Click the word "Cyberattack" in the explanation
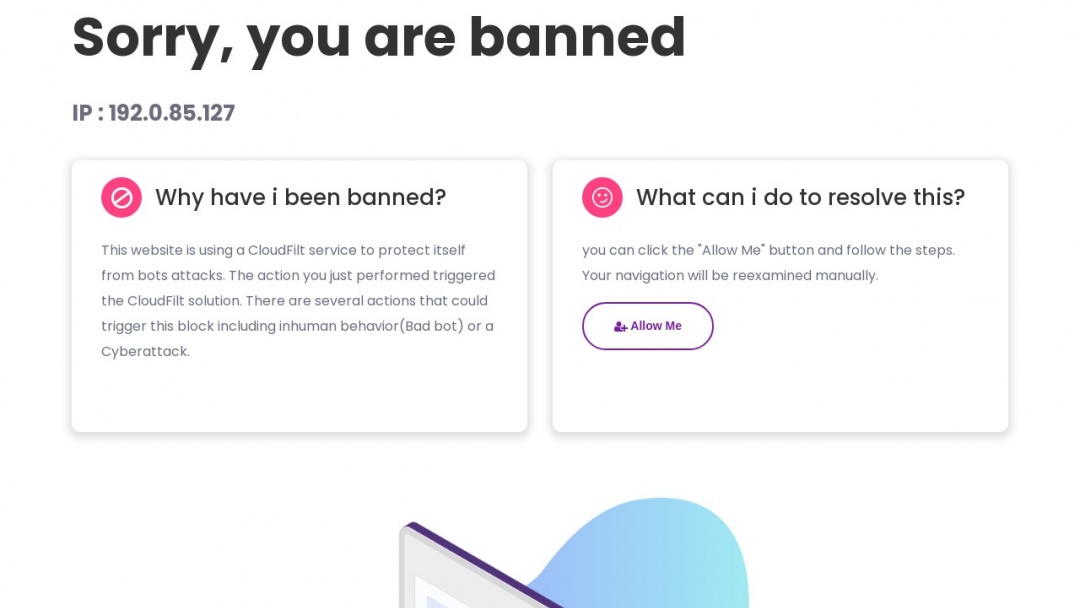This screenshot has height=608, width=1080. [144, 352]
